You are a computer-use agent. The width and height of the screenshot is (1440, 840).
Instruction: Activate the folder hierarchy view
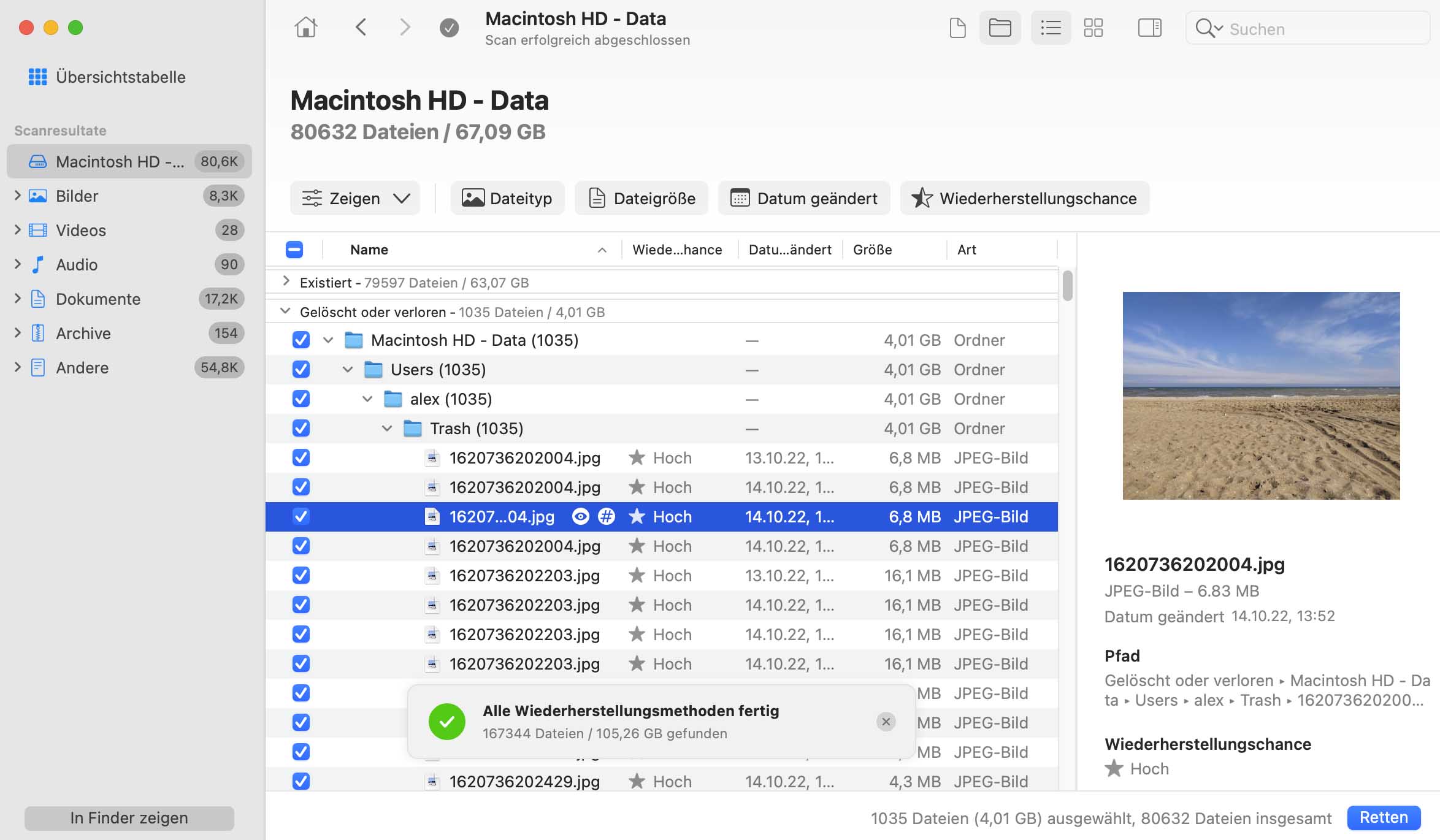point(1000,28)
